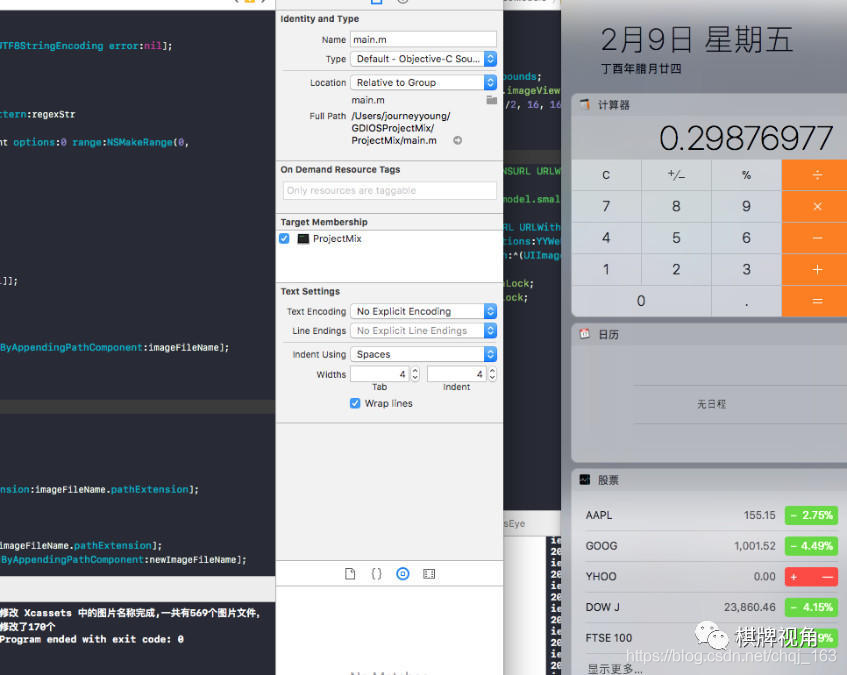Click the 1 key on the calculator
The image size is (847, 675).
pos(606,269)
